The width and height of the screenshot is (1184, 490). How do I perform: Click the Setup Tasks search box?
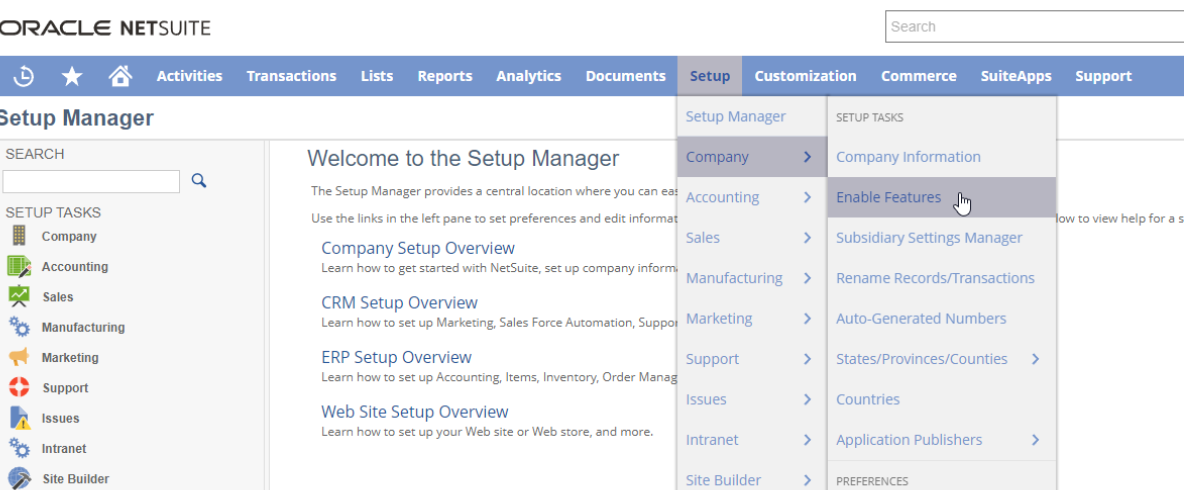pyautogui.click(x=91, y=181)
